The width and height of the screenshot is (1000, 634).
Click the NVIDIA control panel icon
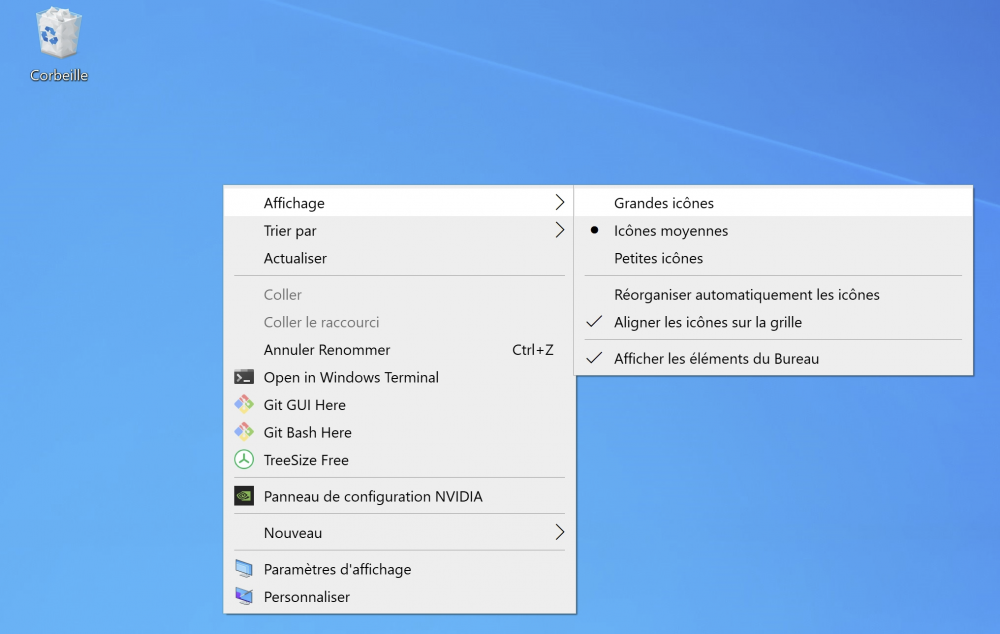tap(244, 496)
